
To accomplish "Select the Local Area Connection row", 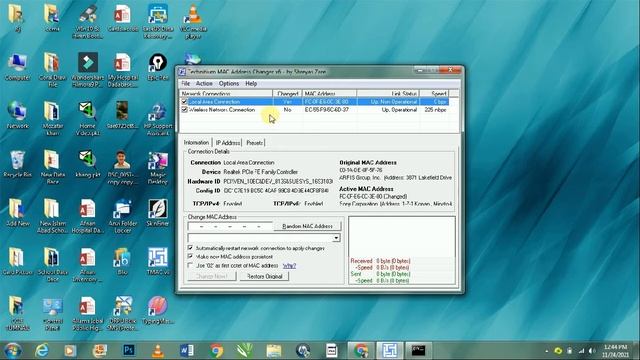I will pyautogui.click(x=314, y=102).
